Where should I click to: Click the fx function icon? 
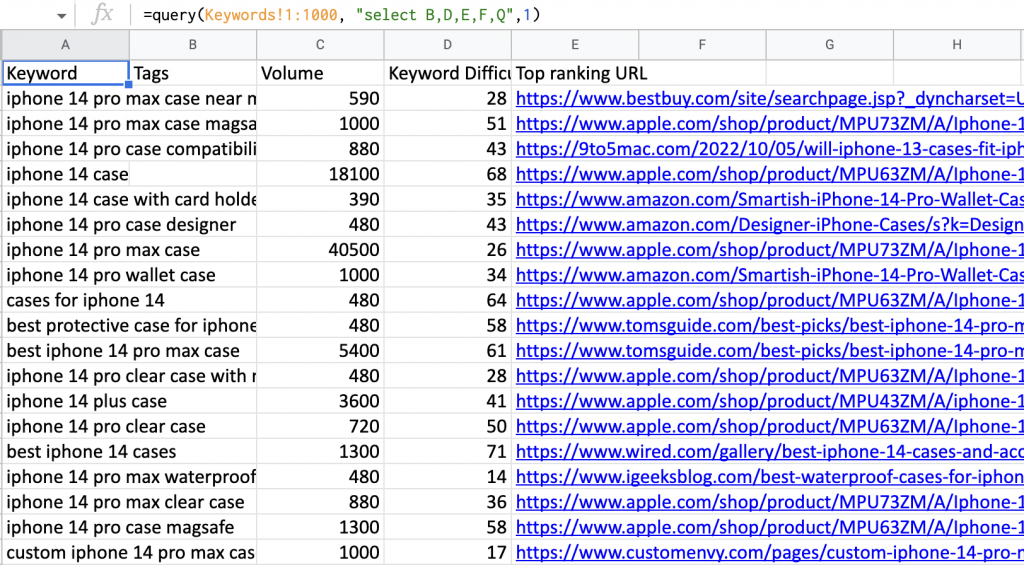pos(103,14)
